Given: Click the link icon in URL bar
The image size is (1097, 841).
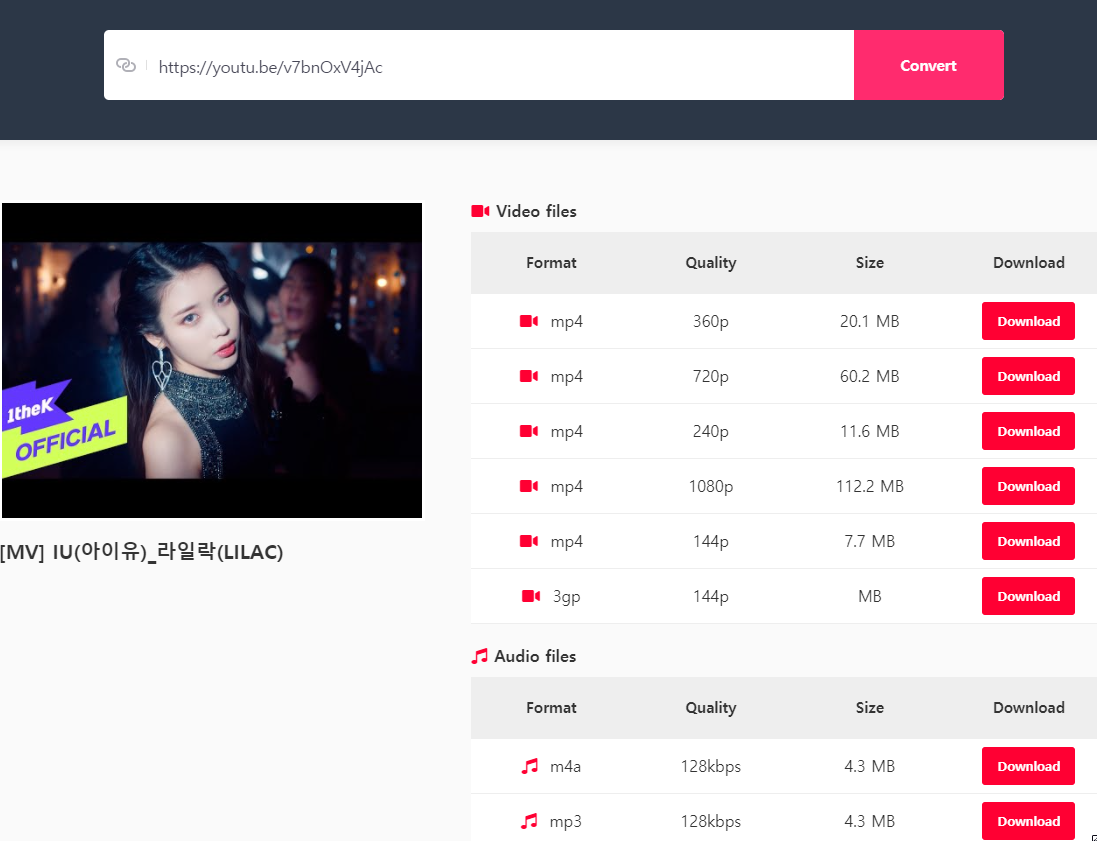Looking at the screenshot, I should (x=126, y=65).
